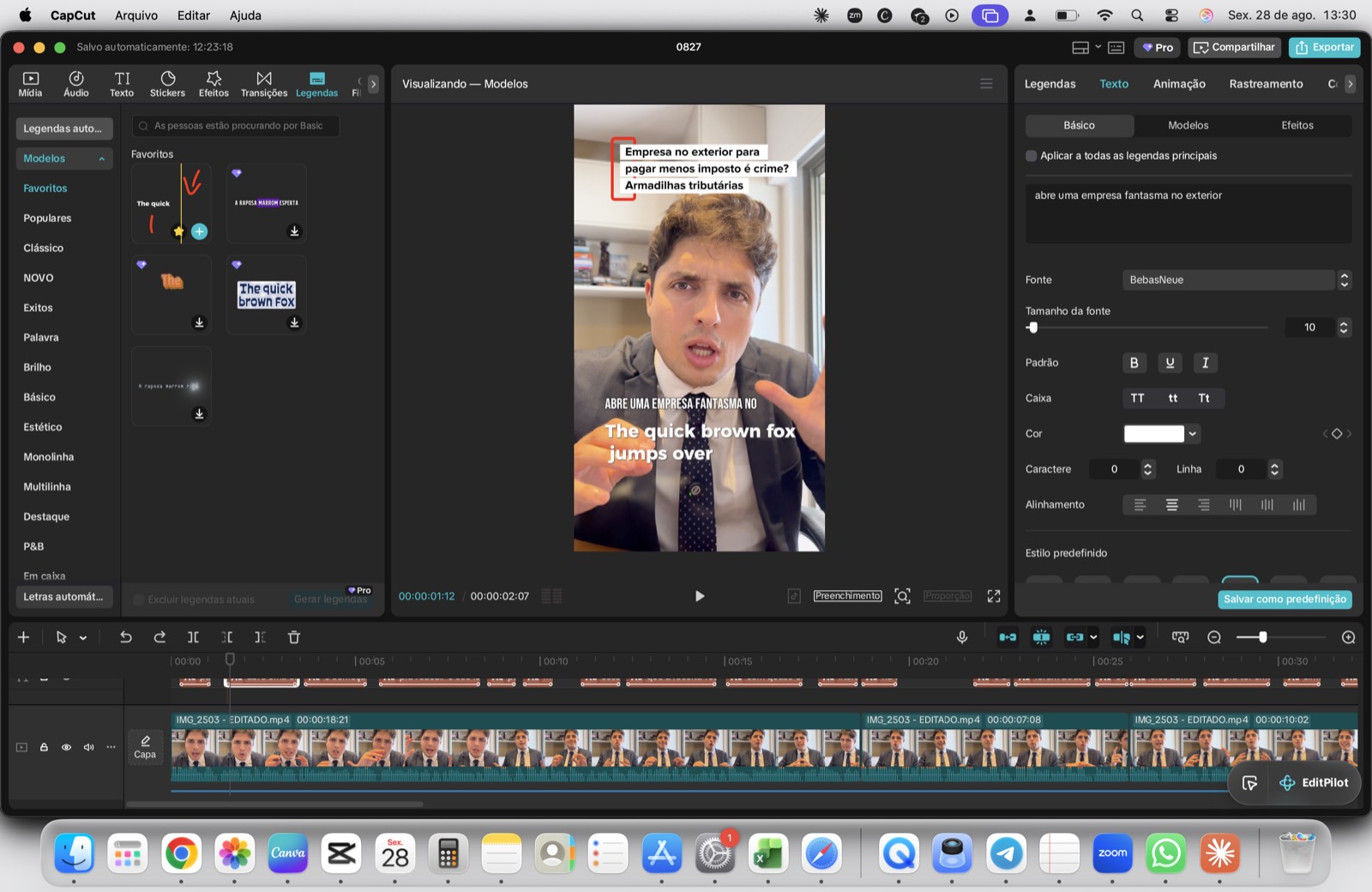Open the keyboard shortcuts icon in title bar
Image resolution: width=1372 pixels, height=892 pixels.
[1116, 47]
